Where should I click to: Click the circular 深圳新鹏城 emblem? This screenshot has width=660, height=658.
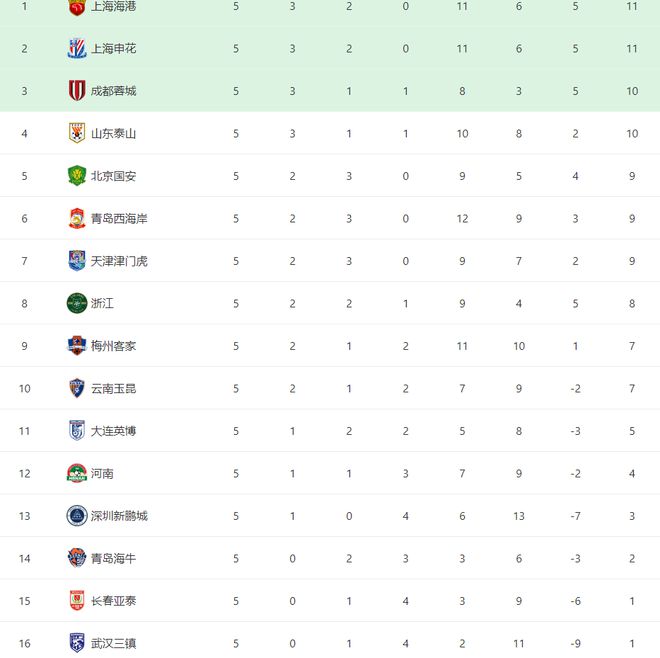pos(77,516)
